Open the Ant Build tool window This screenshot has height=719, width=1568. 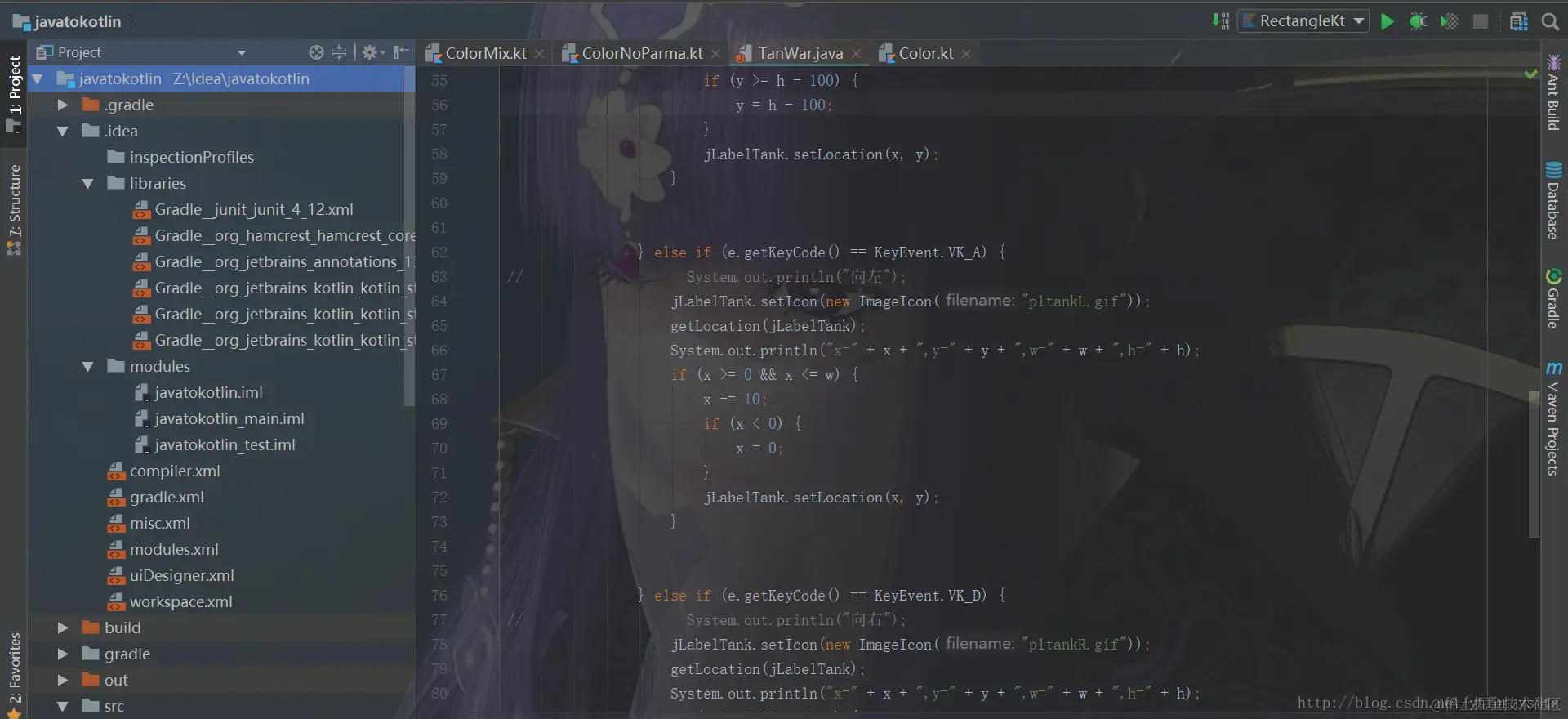[x=1553, y=92]
